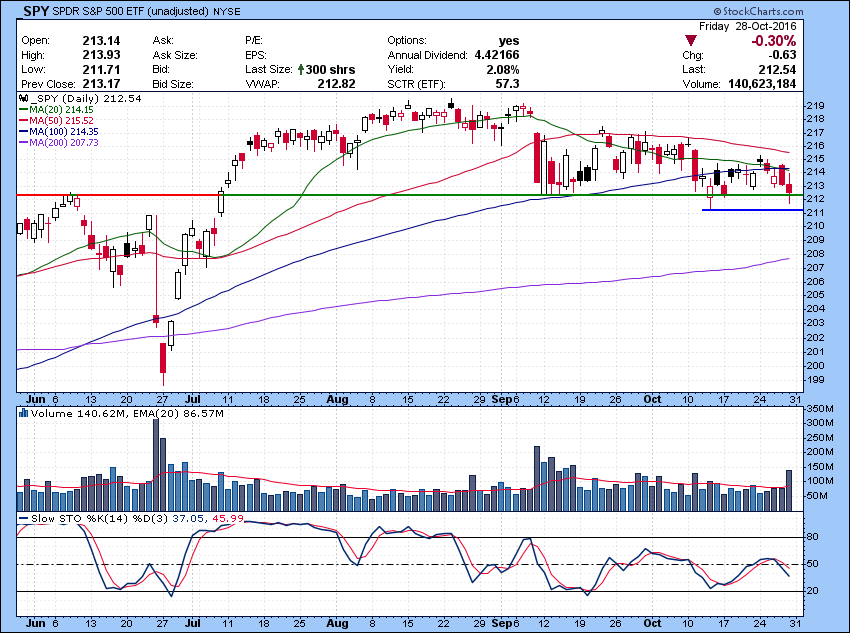
Task: Click the green up arrow before 300 shrs
Action: [300, 69]
